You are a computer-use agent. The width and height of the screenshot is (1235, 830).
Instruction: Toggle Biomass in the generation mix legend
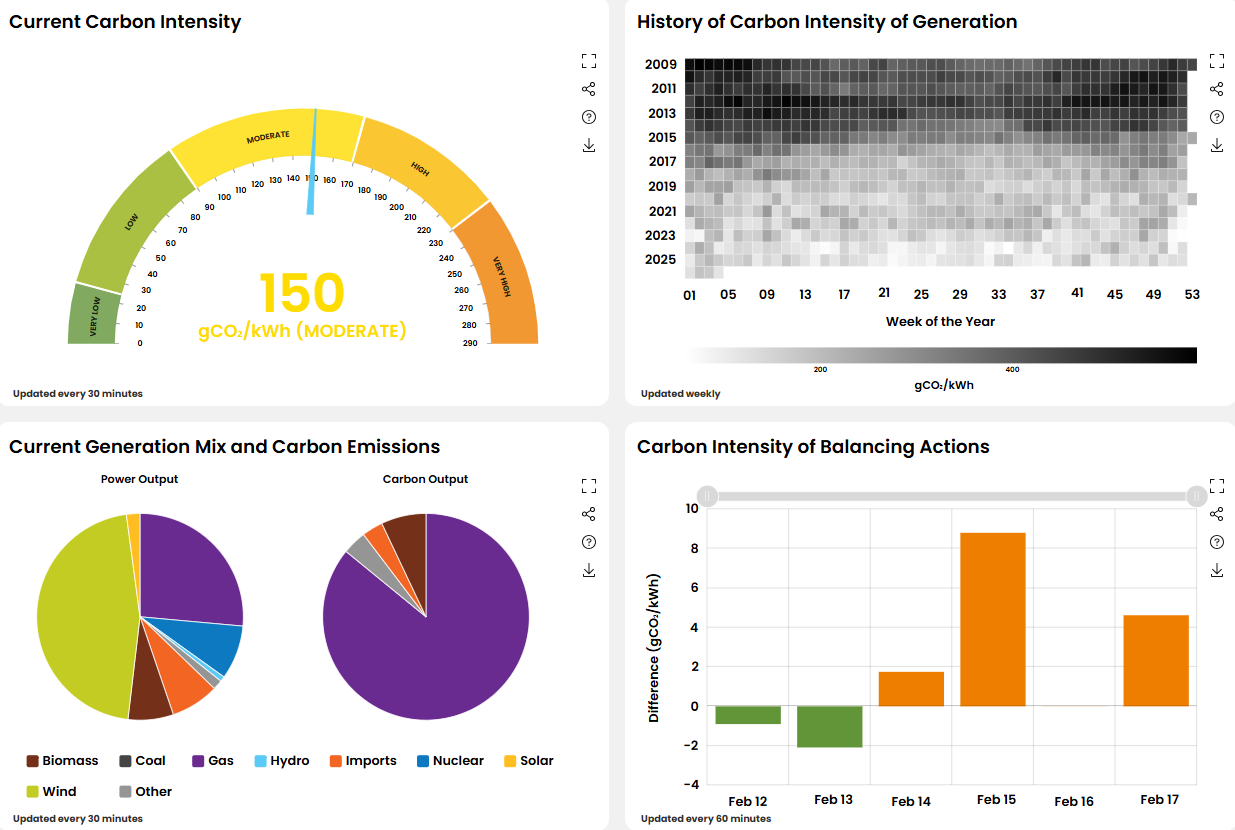tap(62, 761)
